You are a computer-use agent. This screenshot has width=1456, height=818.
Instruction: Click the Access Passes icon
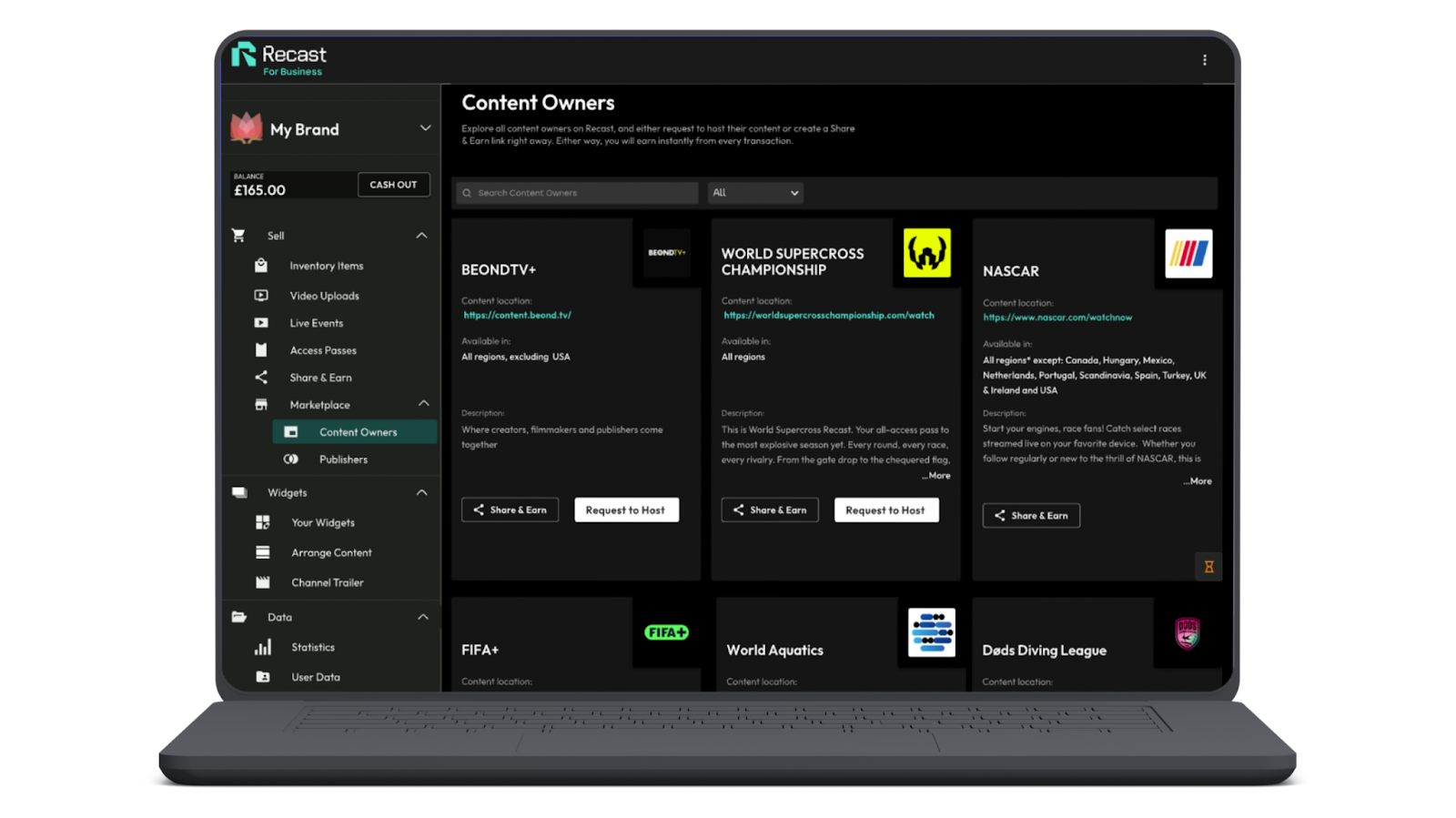(261, 350)
